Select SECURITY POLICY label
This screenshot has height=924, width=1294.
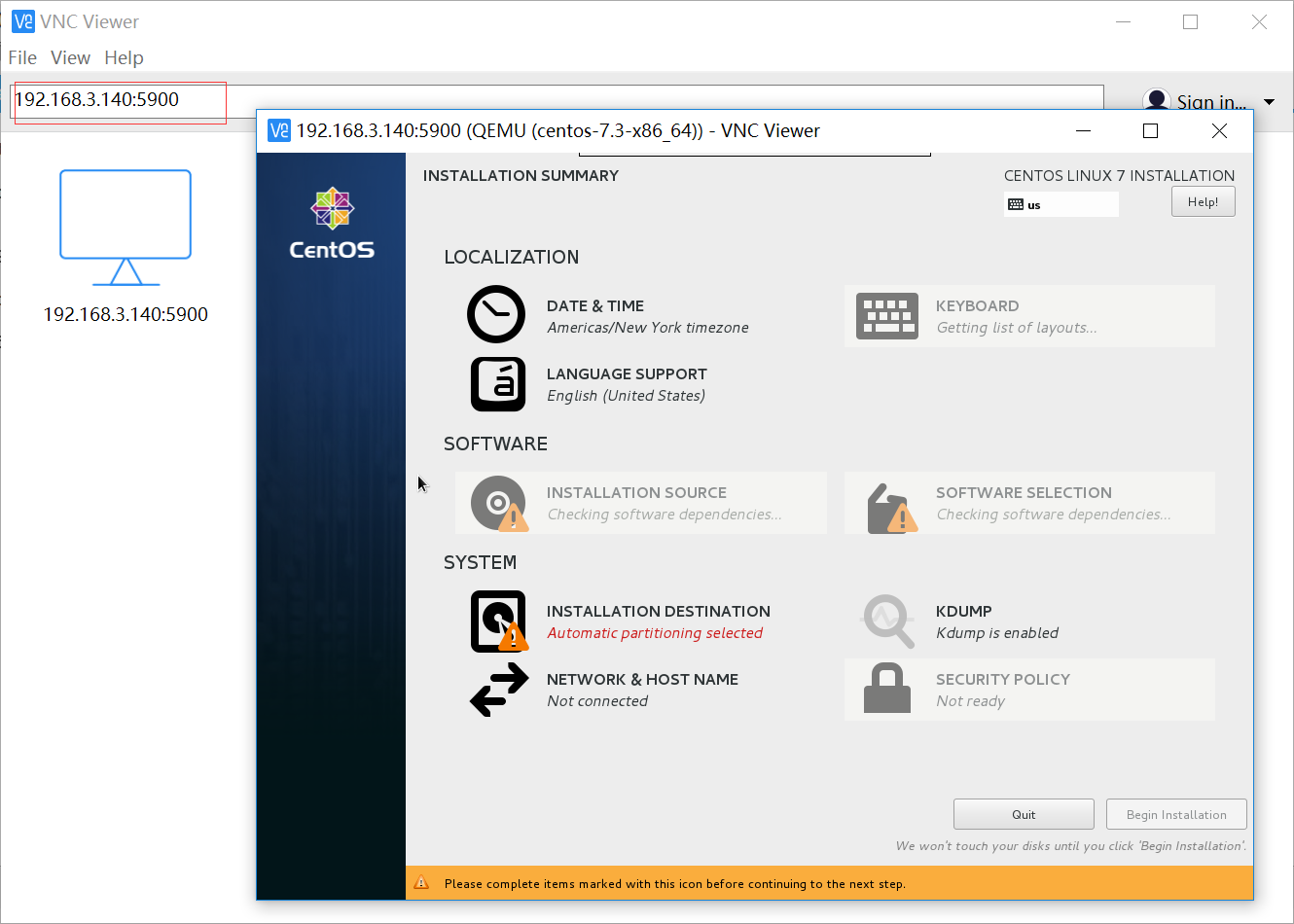click(x=1003, y=679)
